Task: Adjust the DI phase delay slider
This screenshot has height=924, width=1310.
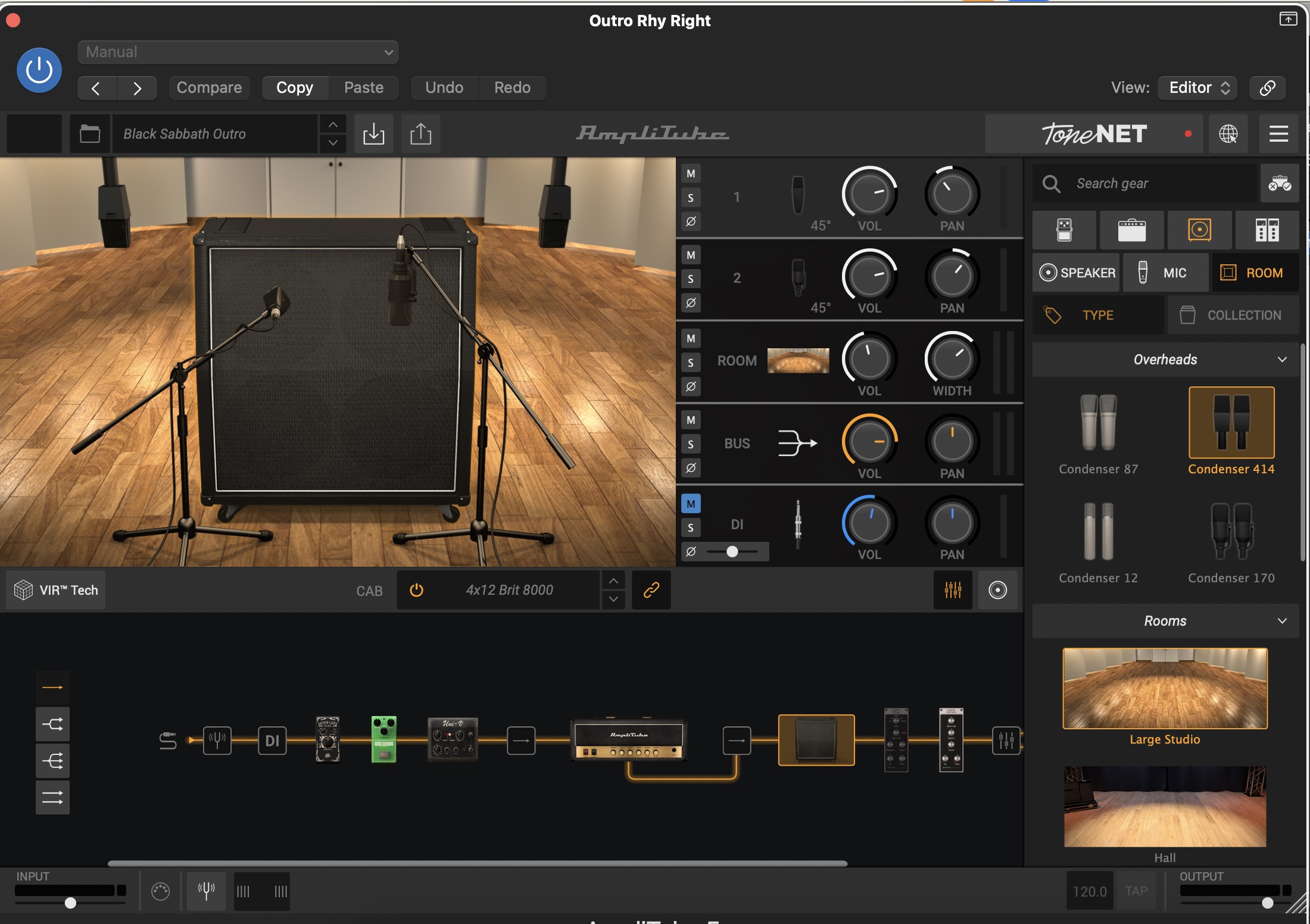Action: coord(732,552)
